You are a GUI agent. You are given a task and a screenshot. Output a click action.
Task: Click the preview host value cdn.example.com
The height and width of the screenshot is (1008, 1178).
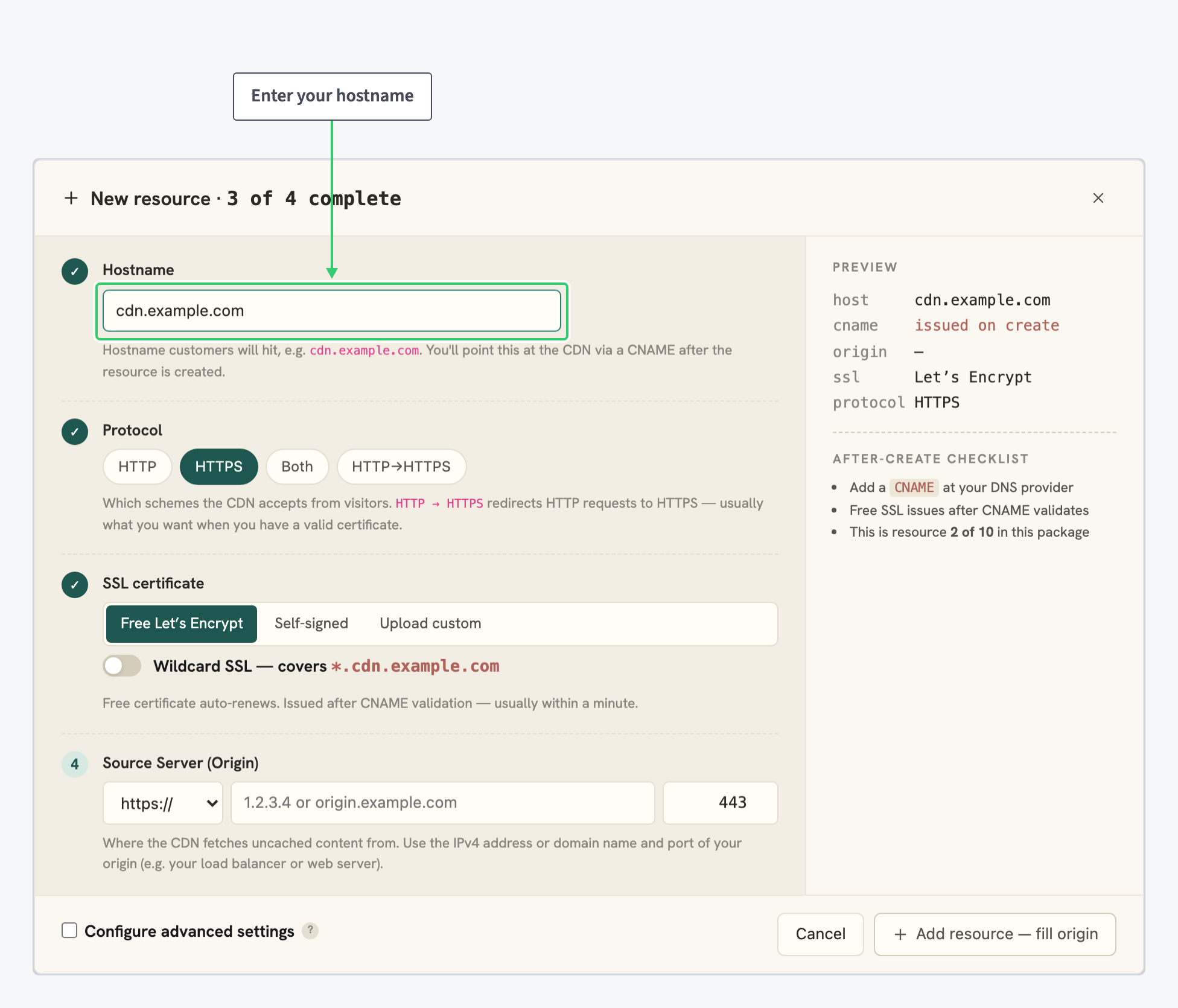pyautogui.click(x=982, y=300)
